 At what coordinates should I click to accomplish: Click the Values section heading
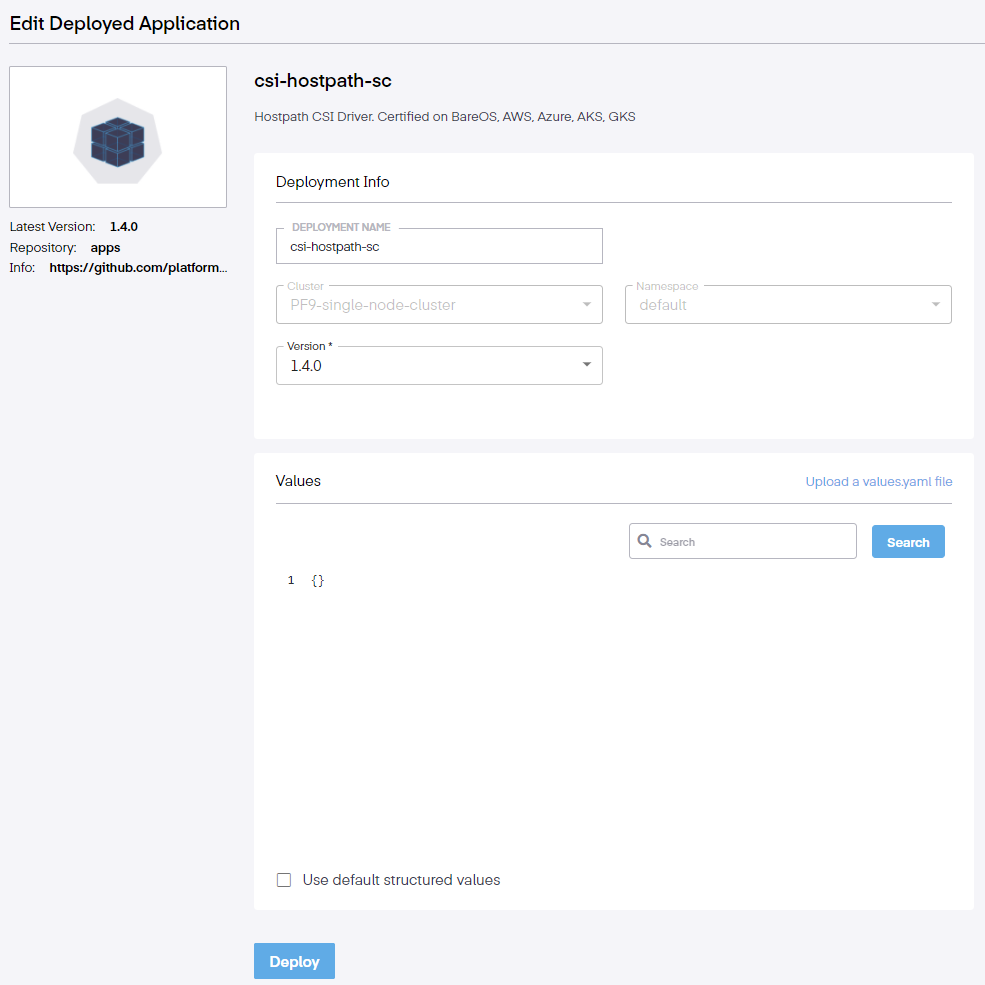[x=298, y=481]
